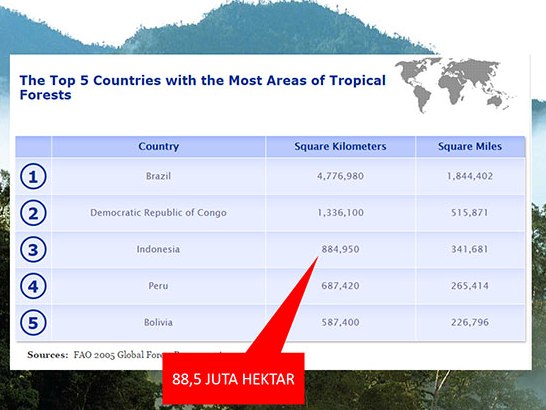Image resolution: width=546 pixels, height=410 pixels.
Task: Click the 341,681 square miles value
Action: pos(470,249)
